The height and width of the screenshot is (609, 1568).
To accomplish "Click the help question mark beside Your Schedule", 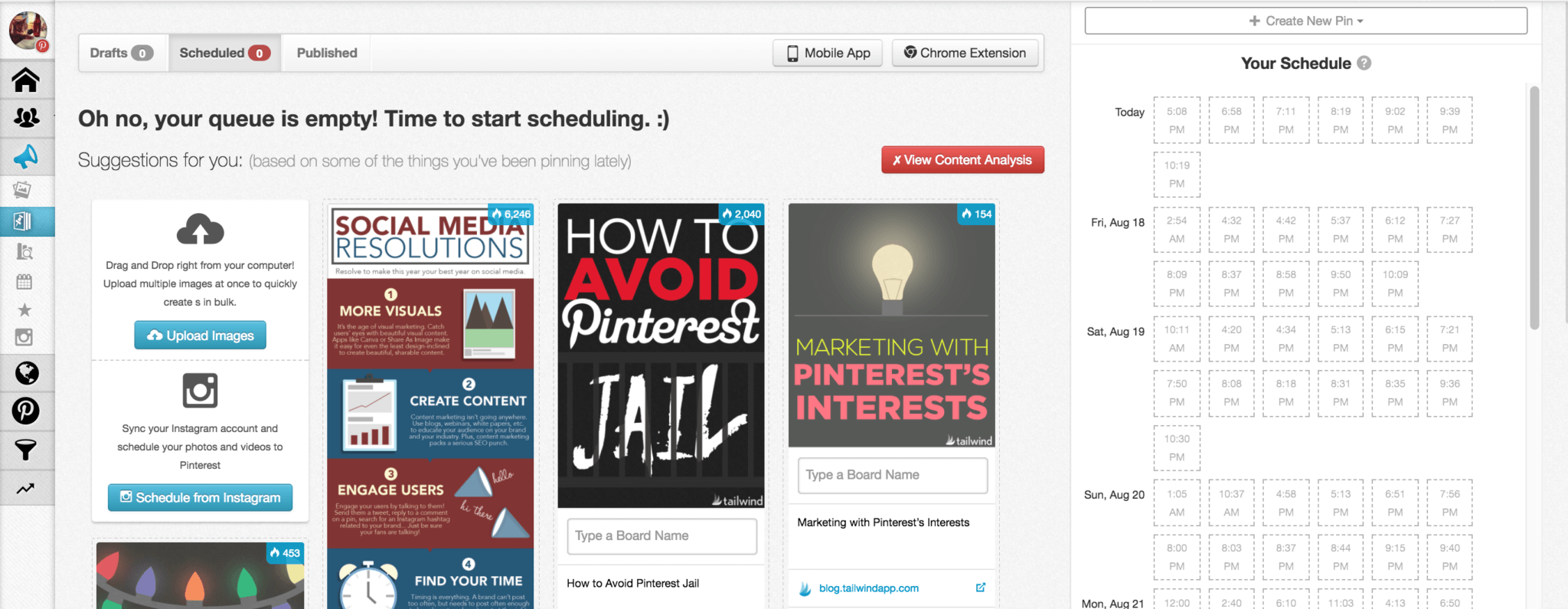I will pyautogui.click(x=1364, y=64).
